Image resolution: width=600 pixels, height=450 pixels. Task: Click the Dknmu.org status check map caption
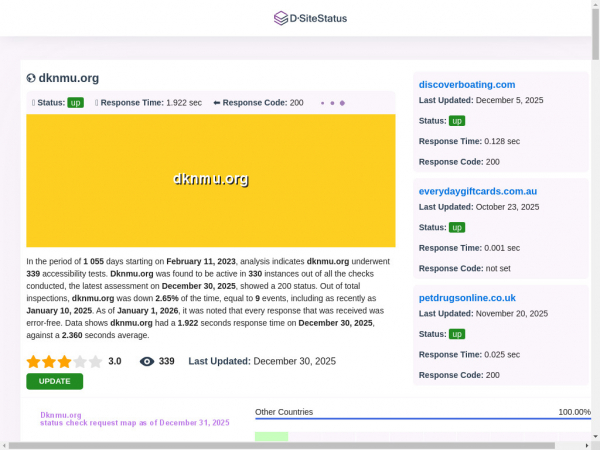click(x=134, y=419)
